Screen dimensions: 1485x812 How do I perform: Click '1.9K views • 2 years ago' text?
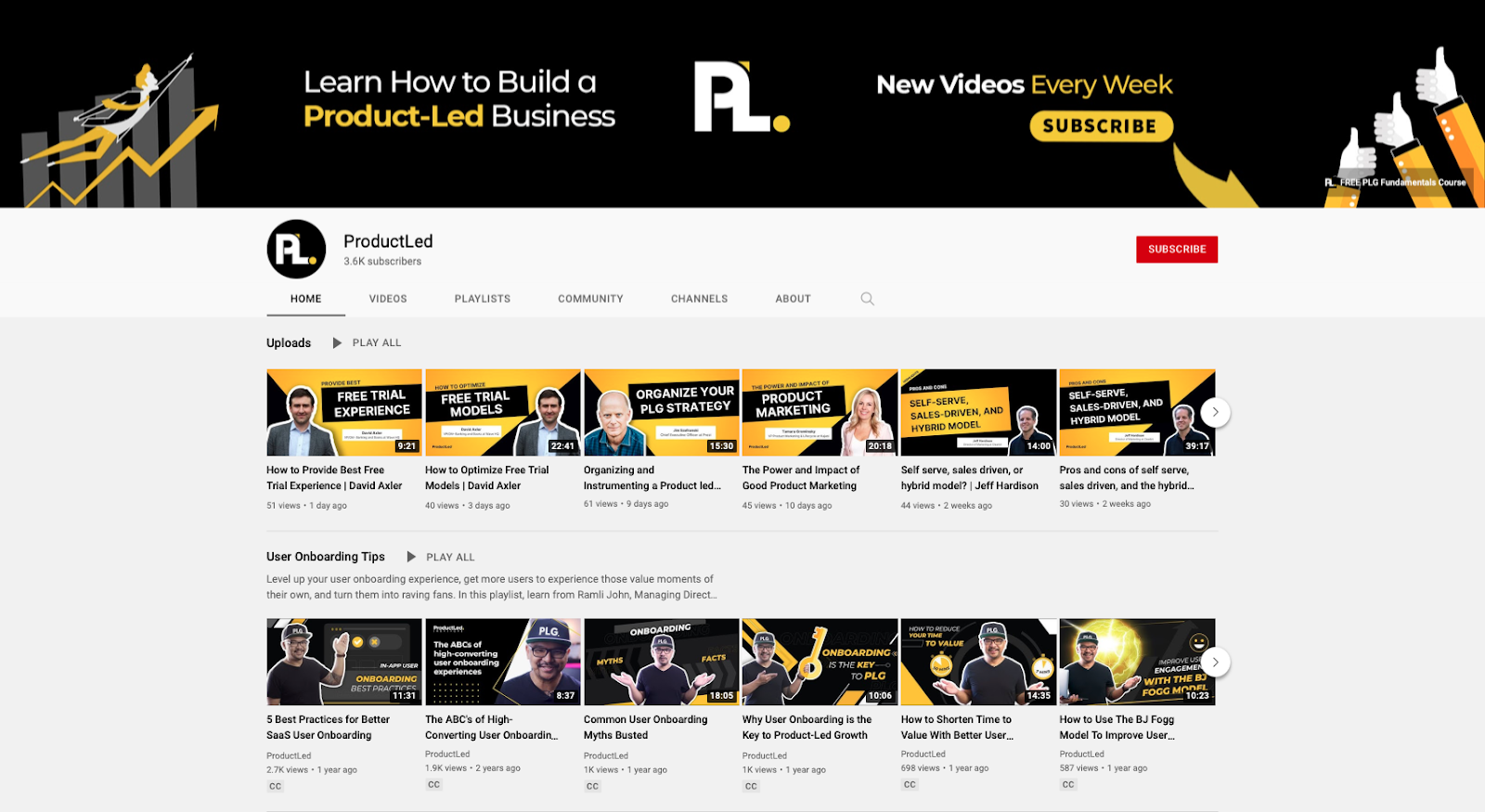coord(472,768)
